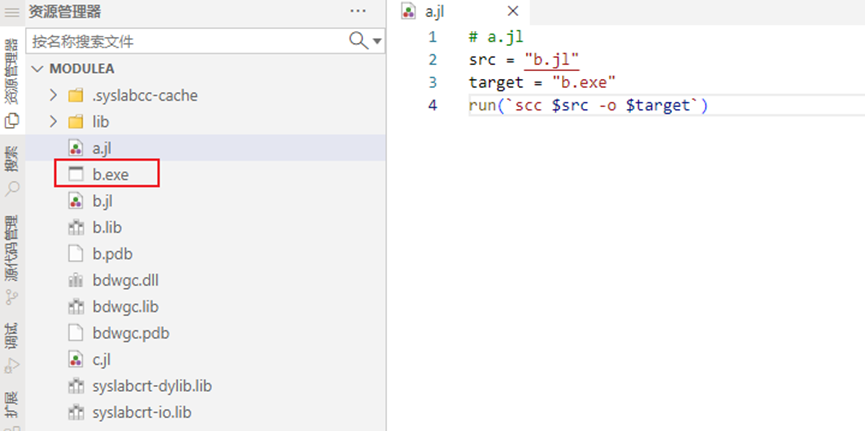Click the c.jl Julia file icon
The image size is (865, 431).
pos(76,360)
